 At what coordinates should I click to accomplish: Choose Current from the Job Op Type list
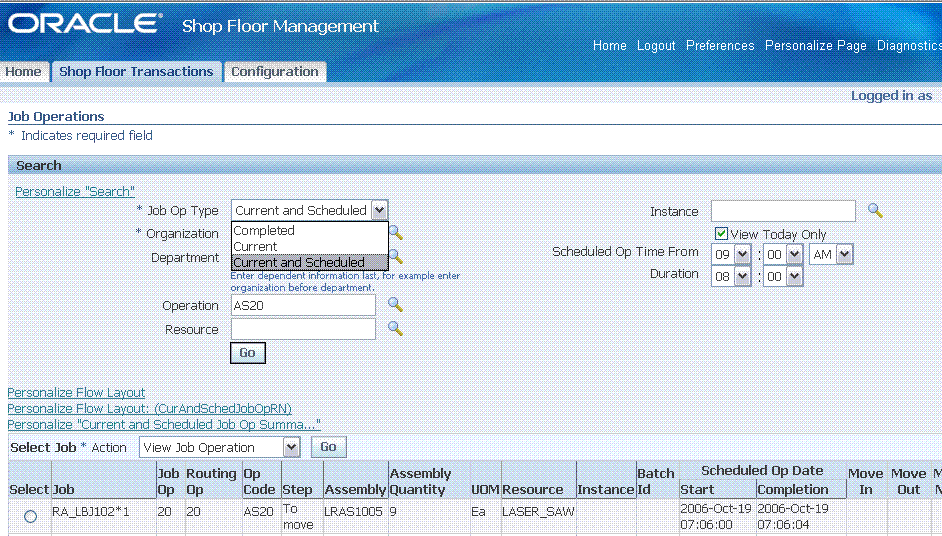click(309, 246)
